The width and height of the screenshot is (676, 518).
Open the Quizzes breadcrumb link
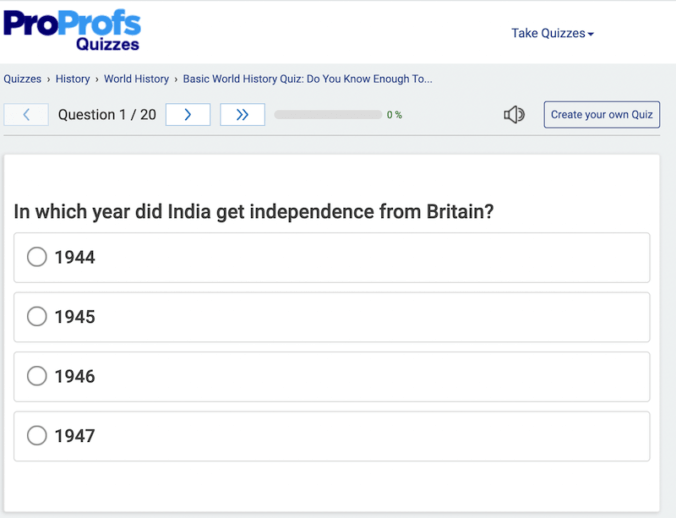click(22, 79)
